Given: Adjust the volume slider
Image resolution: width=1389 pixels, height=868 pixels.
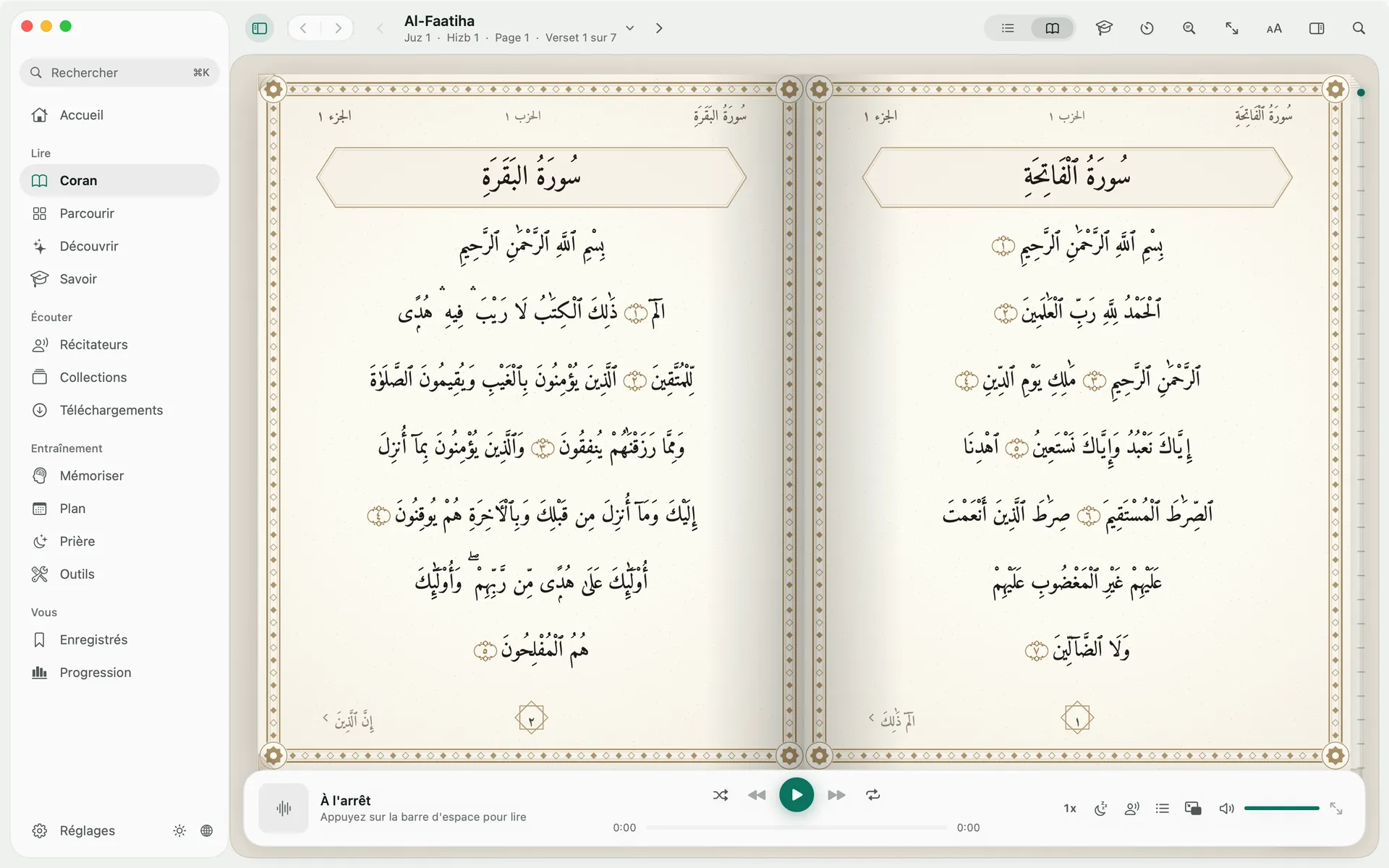Looking at the screenshot, I should tap(1281, 808).
